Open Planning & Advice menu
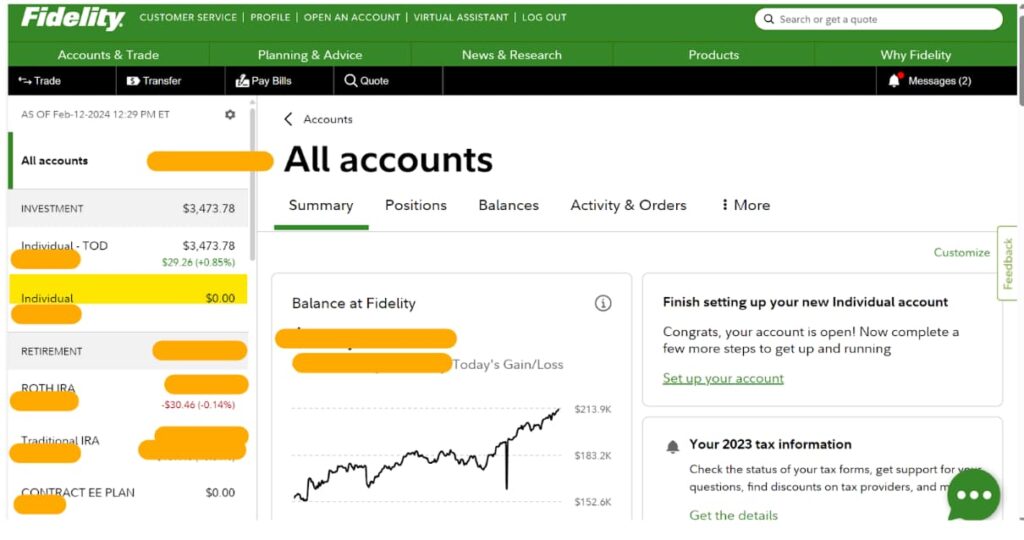Screen dimensions: 1024x540 tap(310, 55)
